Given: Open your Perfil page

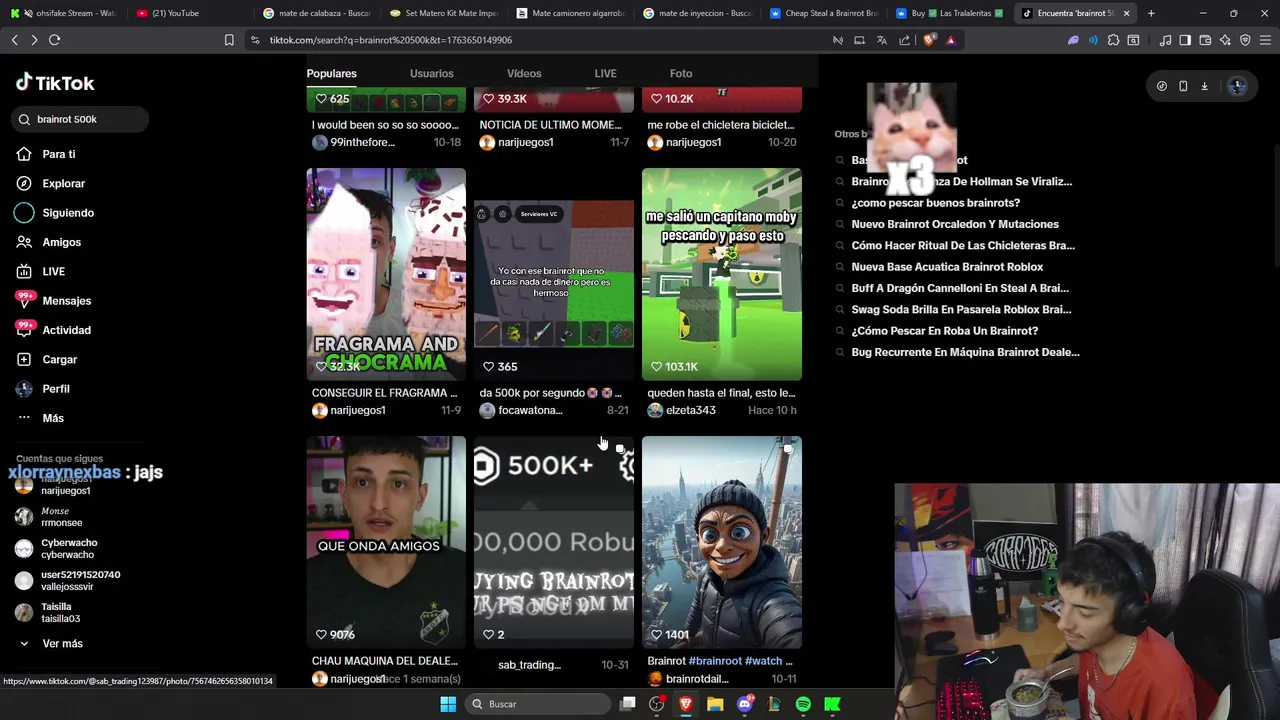Looking at the screenshot, I should click(x=43, y=389).
